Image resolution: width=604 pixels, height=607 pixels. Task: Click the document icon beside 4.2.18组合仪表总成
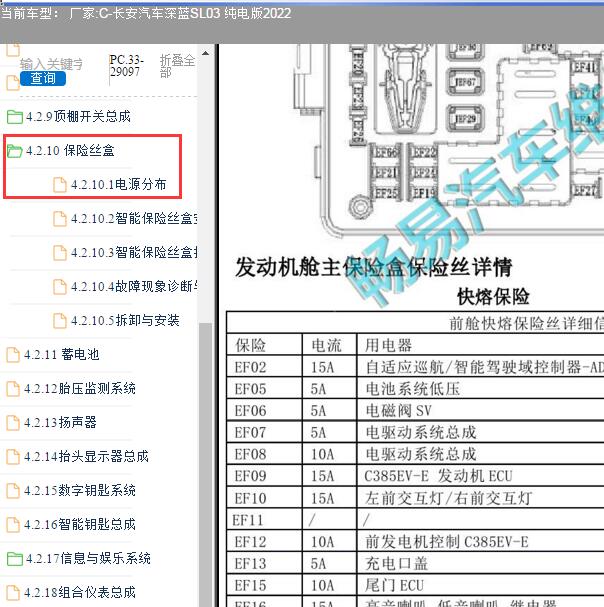[x=13, y=593]
